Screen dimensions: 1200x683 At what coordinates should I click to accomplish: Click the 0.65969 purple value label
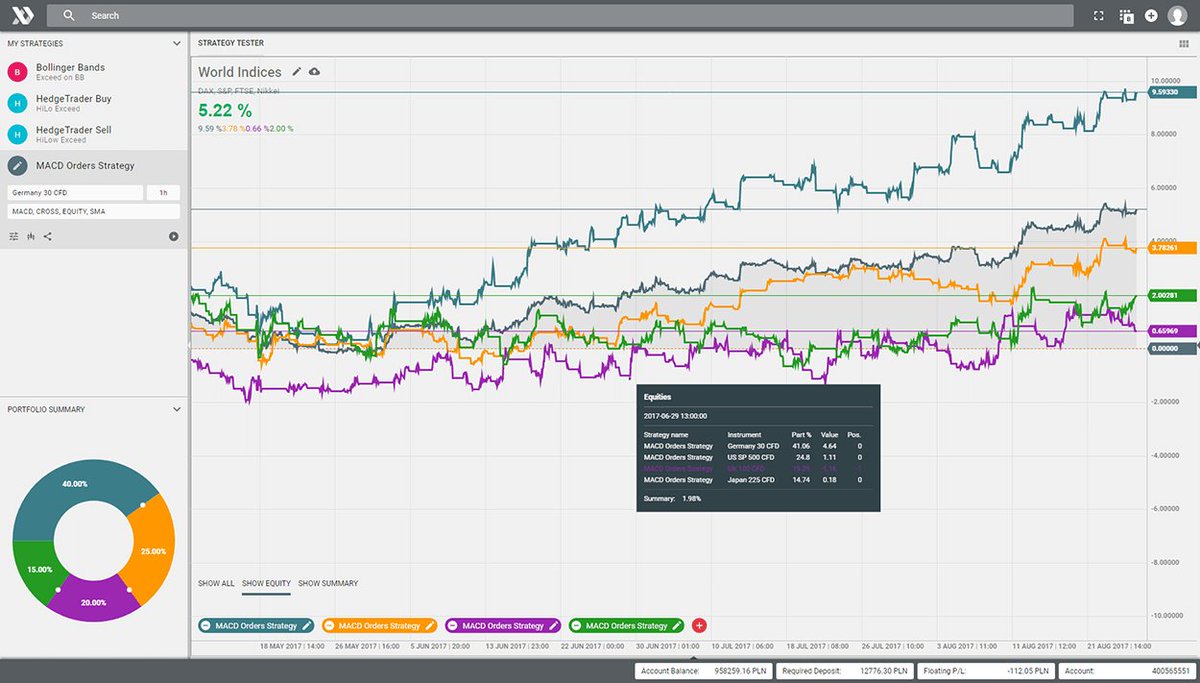[1171, 331]
